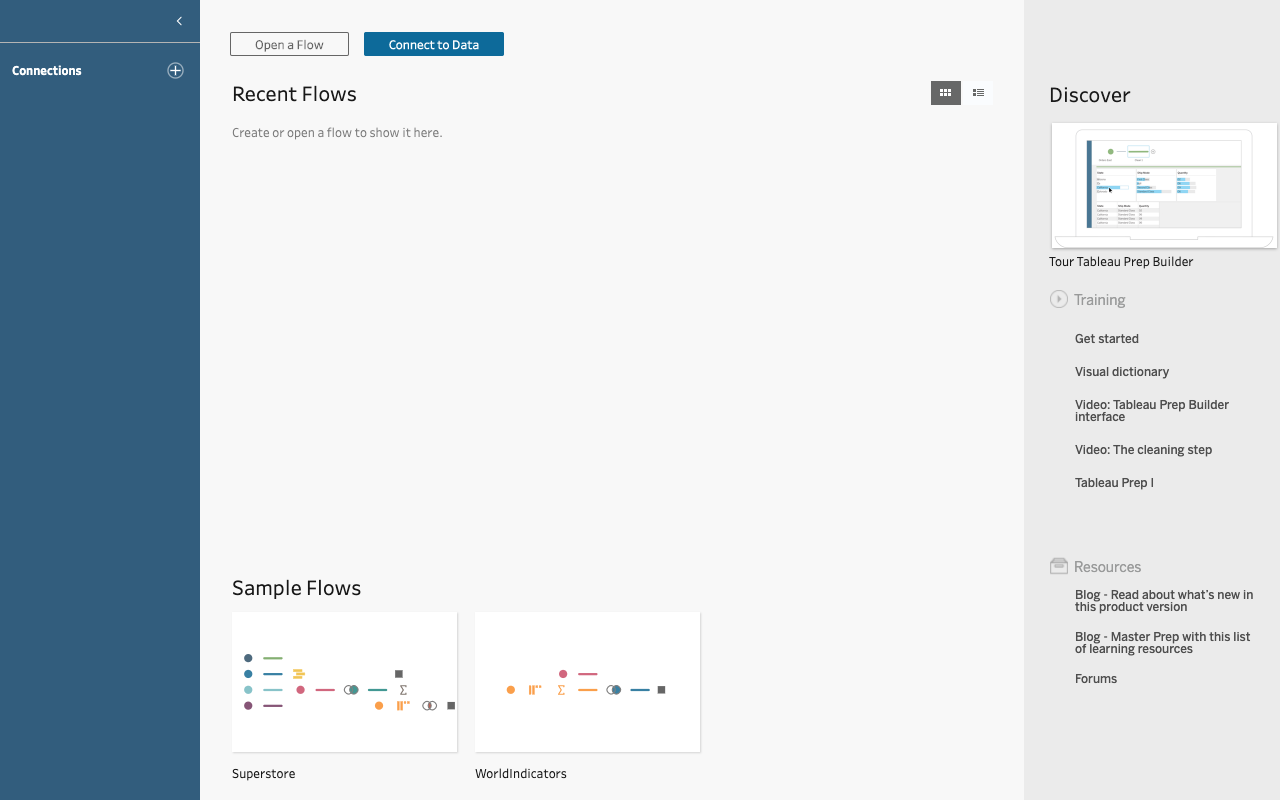Viewport: 1280px width, 800px height.
Task: Click the Superstore flow name
Action: pos(264,774)
